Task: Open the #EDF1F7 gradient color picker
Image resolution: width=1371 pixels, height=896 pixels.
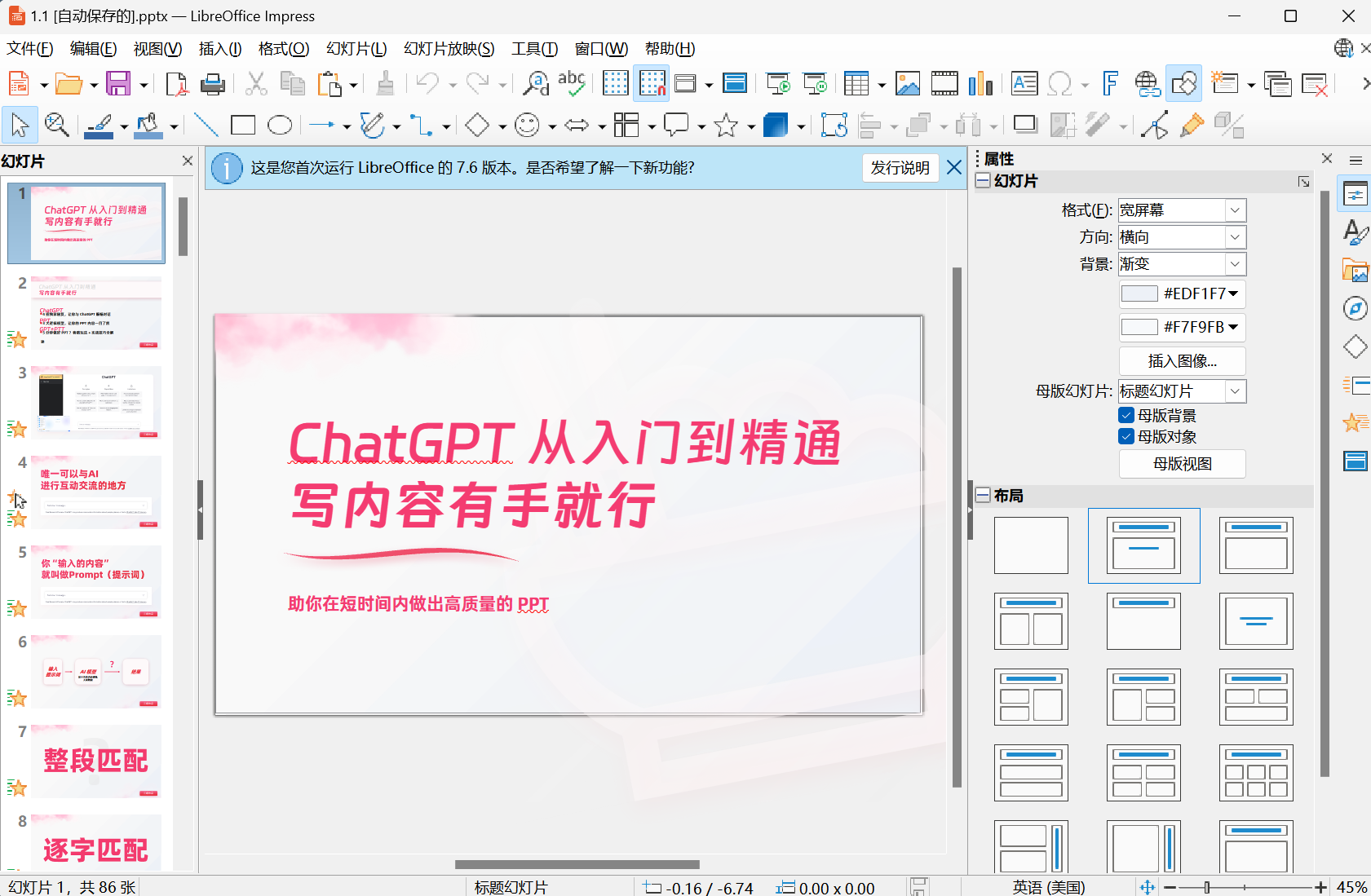Action: [x=1182, y=294]
